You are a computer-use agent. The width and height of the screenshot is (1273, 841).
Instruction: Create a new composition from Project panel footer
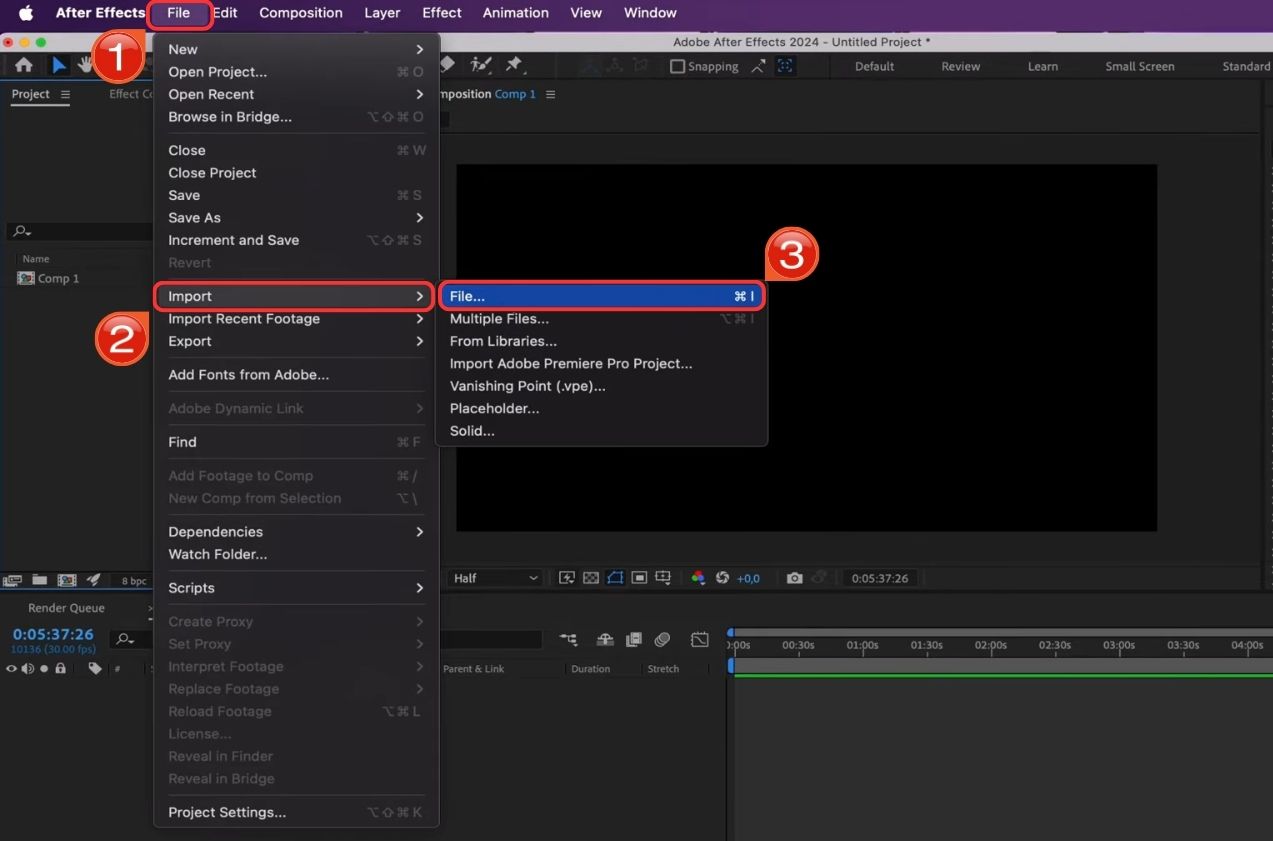tap(66, 580)
